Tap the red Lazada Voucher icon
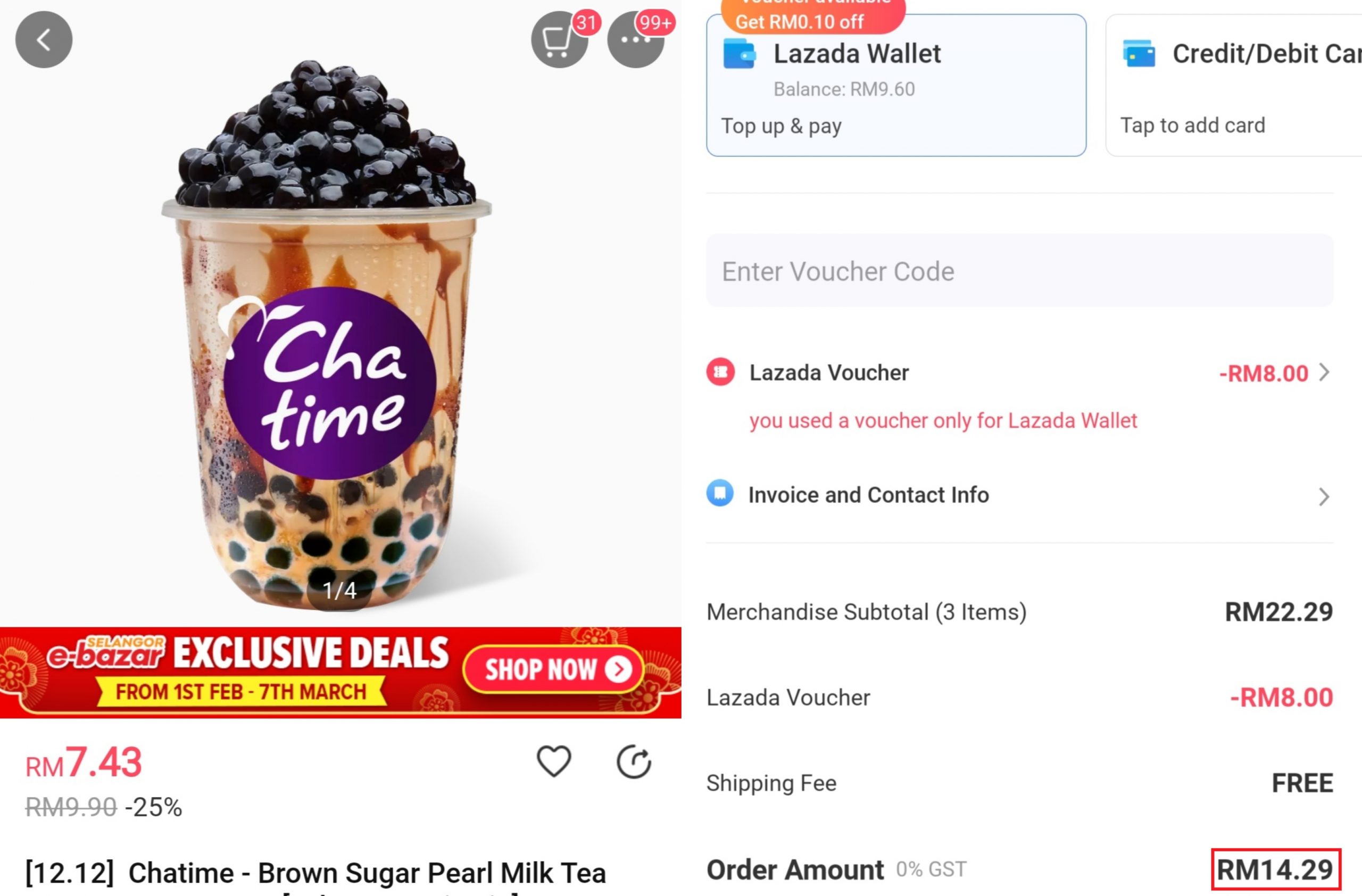This screenshot has width=1362, height=896. pos(720,372)
